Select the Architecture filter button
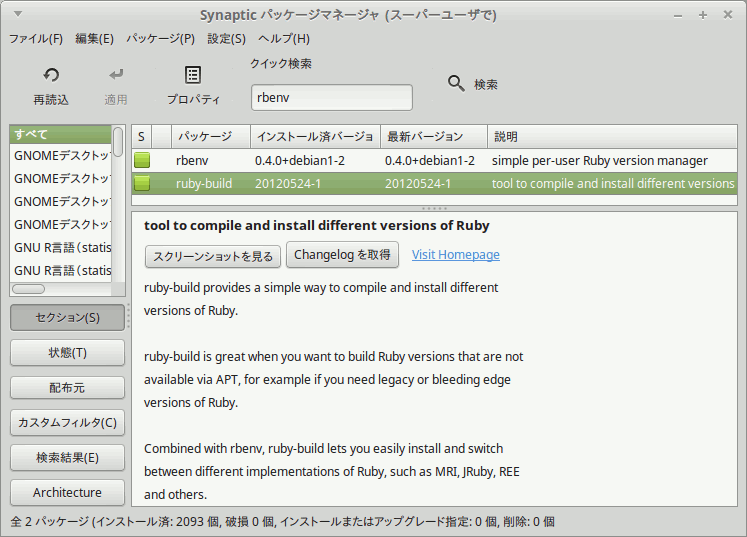Image resolution: width=747 pixels, height=537 pixels. (x=67, y=492)
